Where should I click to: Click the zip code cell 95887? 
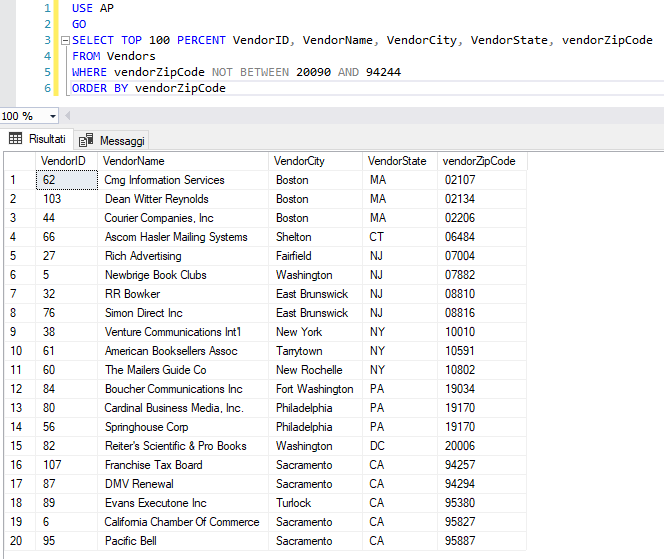click(482, 541)
